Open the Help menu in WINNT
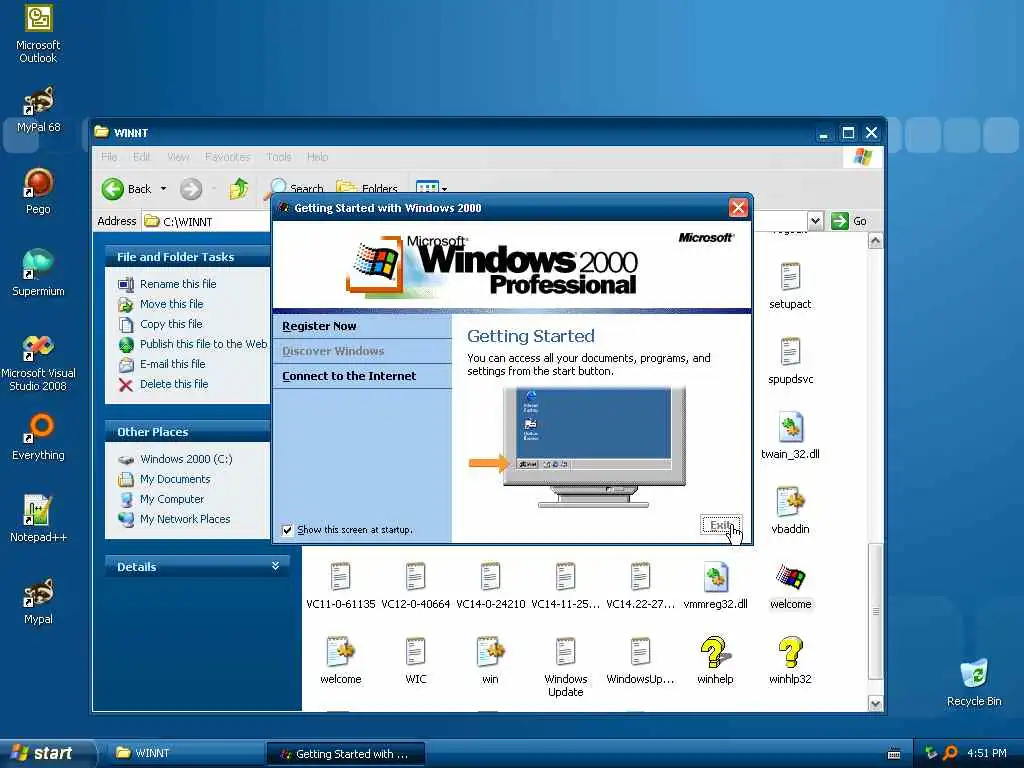 (317, 157)
